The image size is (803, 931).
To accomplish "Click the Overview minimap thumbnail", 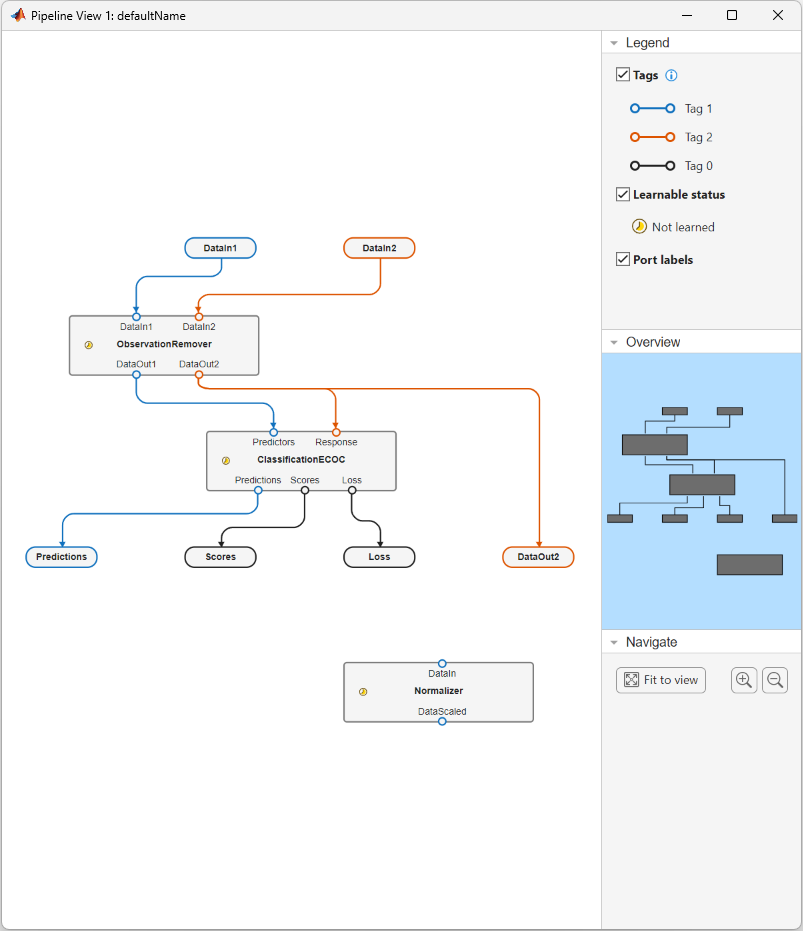I will pos(701,490).
